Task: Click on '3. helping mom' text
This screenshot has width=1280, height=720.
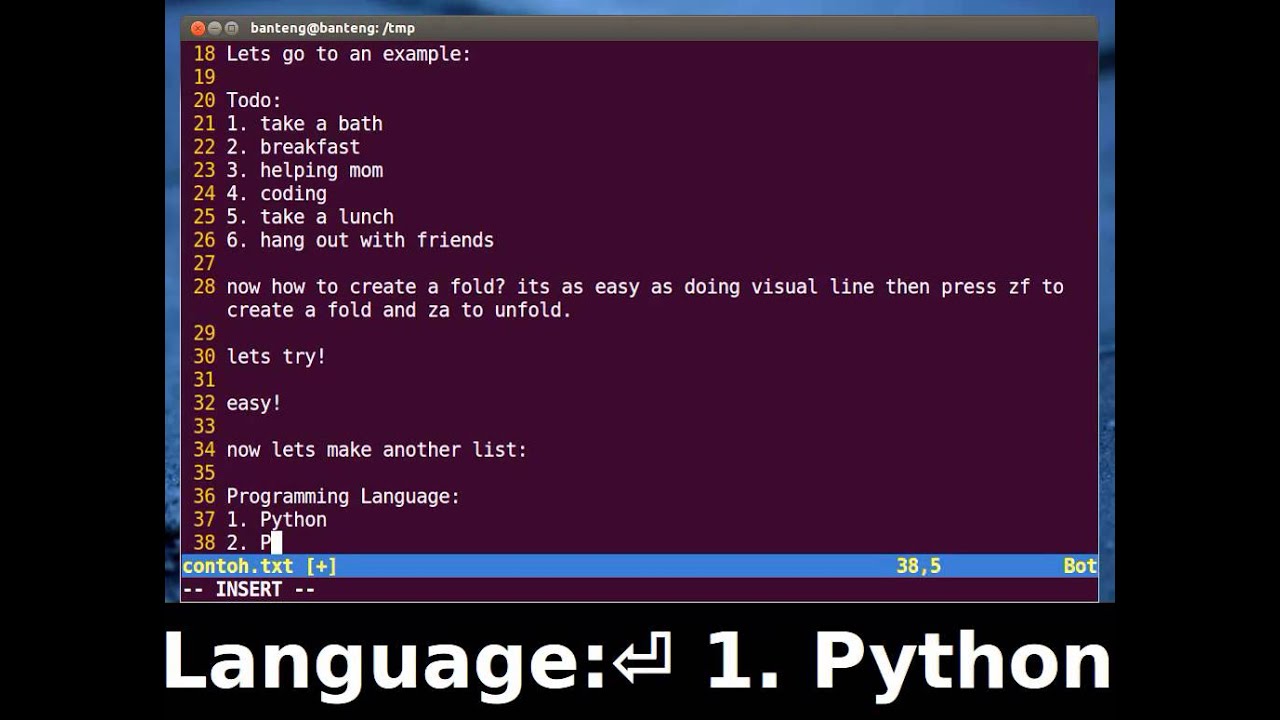Action: [x=304, y=170]
